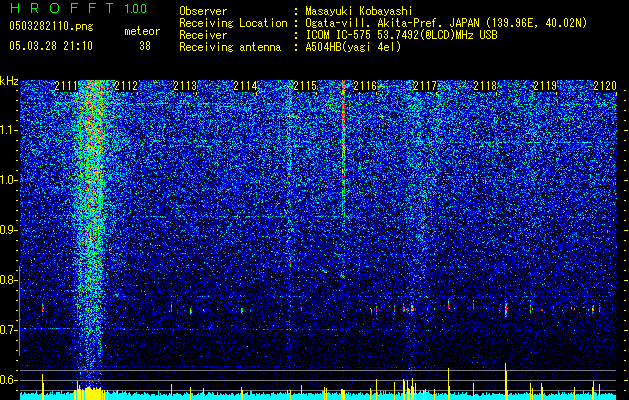This screenshot has width=629, height=400.
Task: Click the 2115 time marker
Action: (x=305, y=86)
